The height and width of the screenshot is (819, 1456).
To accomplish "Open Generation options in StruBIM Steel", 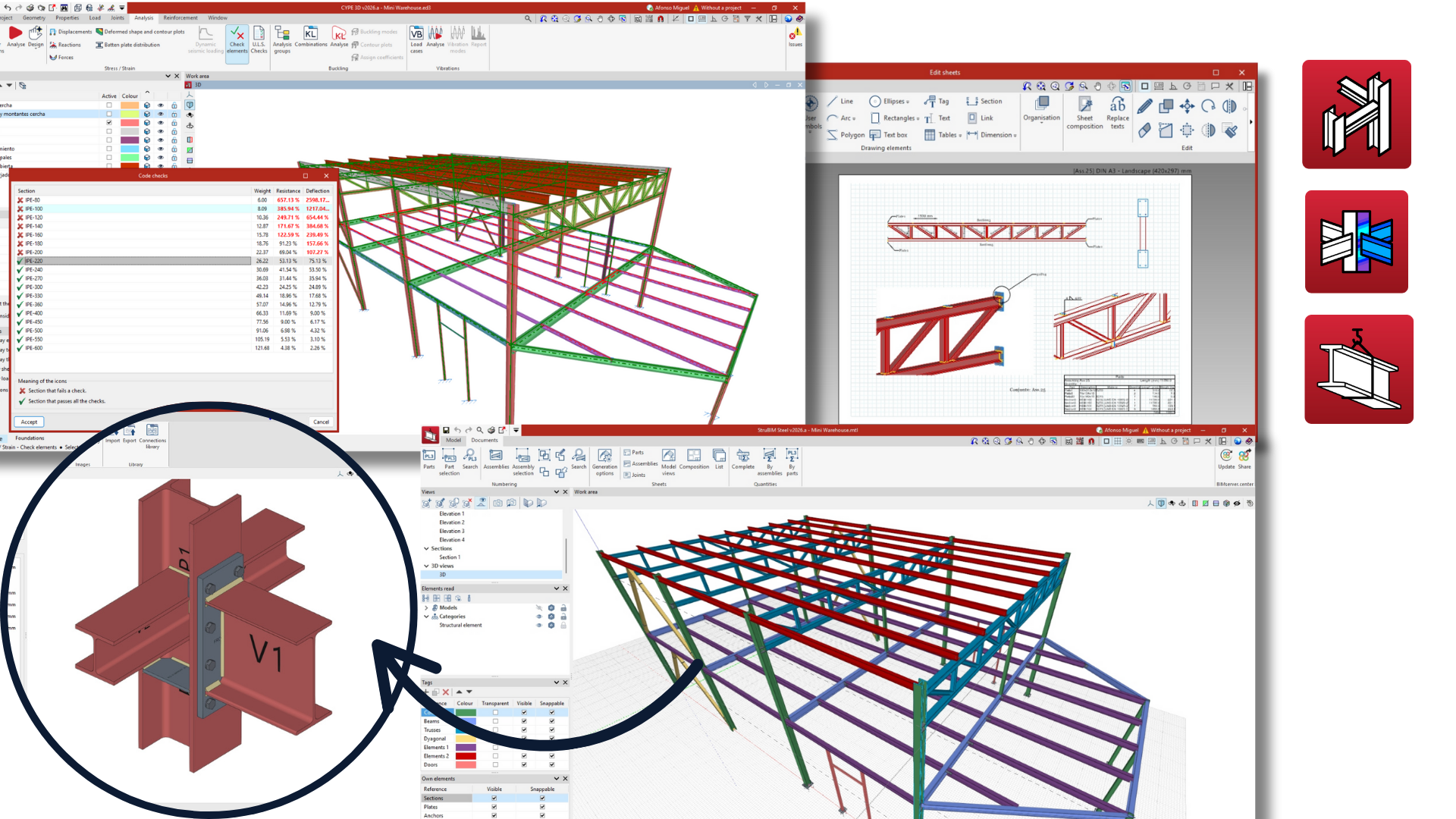I will click(604, 457).
